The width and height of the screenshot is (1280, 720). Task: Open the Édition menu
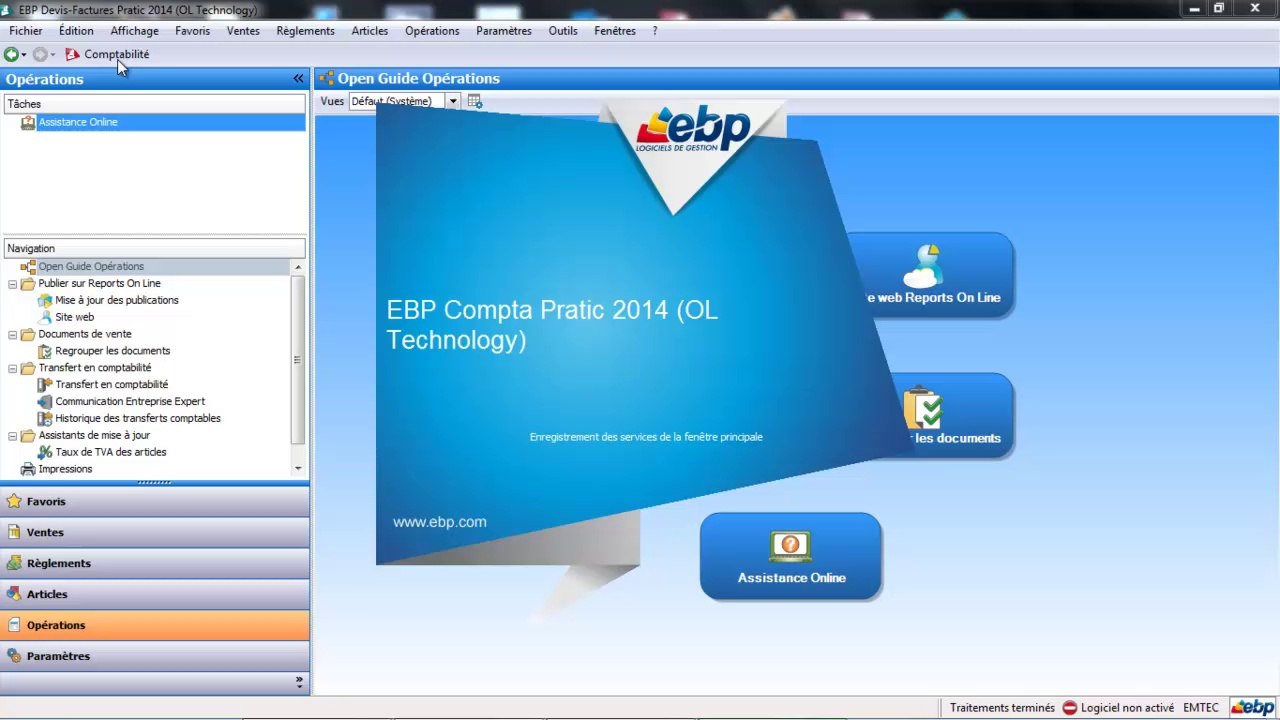pyautogui.click(x=76, y=31)
